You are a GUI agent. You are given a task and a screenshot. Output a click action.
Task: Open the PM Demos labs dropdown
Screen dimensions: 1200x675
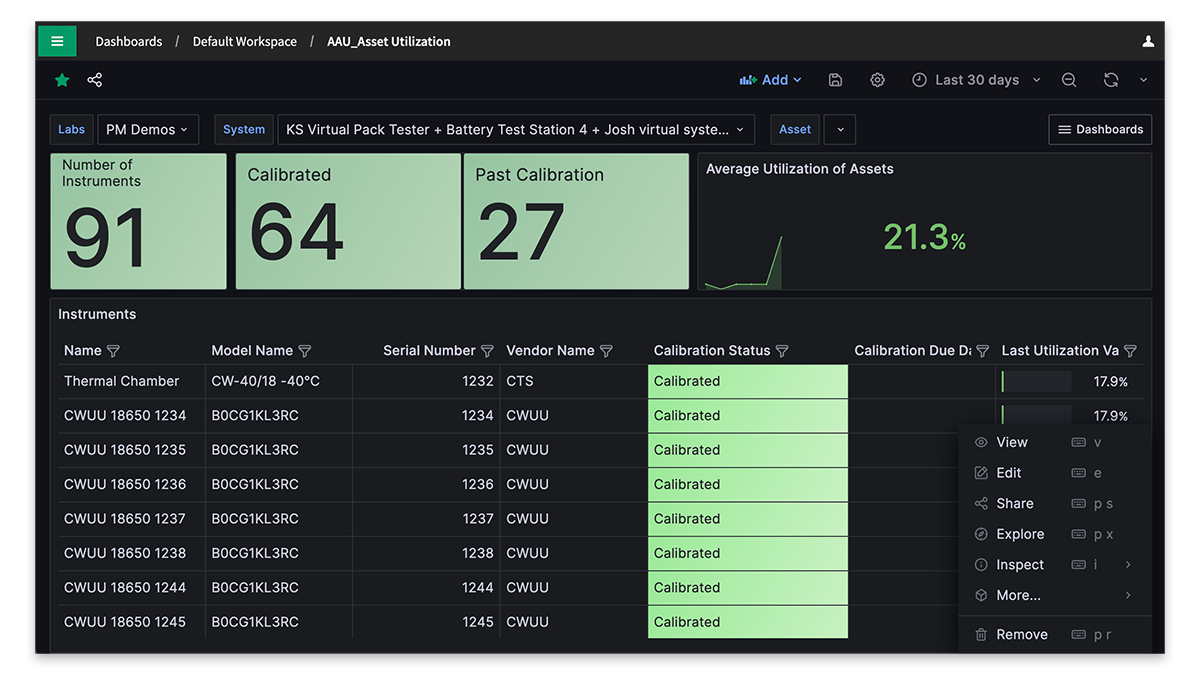point(147,130)
